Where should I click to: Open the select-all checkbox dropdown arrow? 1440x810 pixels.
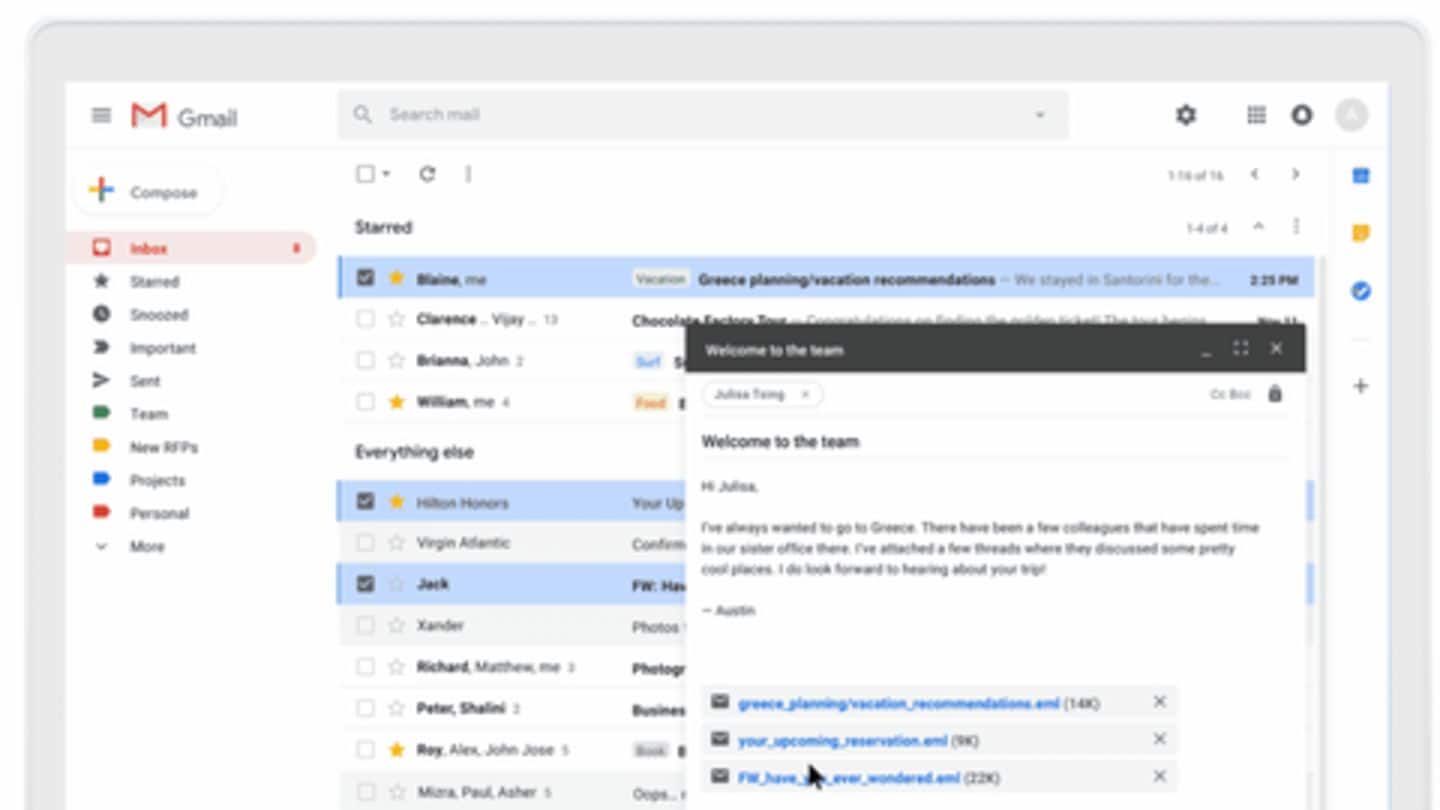tap(386, 174)
